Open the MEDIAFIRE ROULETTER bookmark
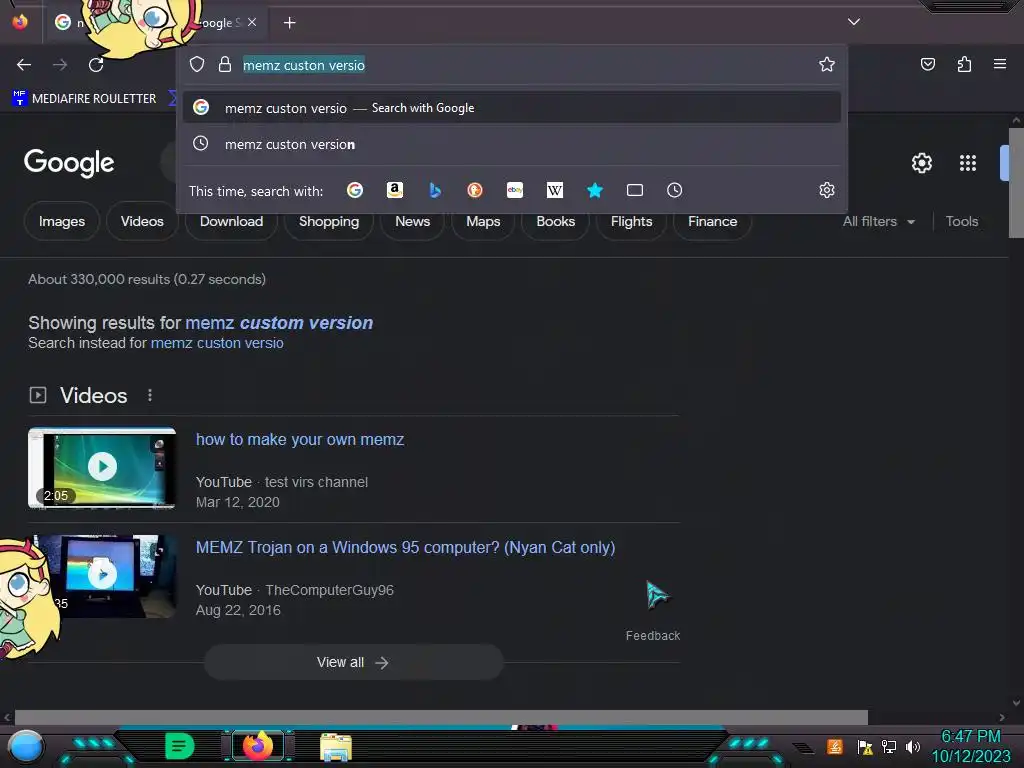 [84, 99]
